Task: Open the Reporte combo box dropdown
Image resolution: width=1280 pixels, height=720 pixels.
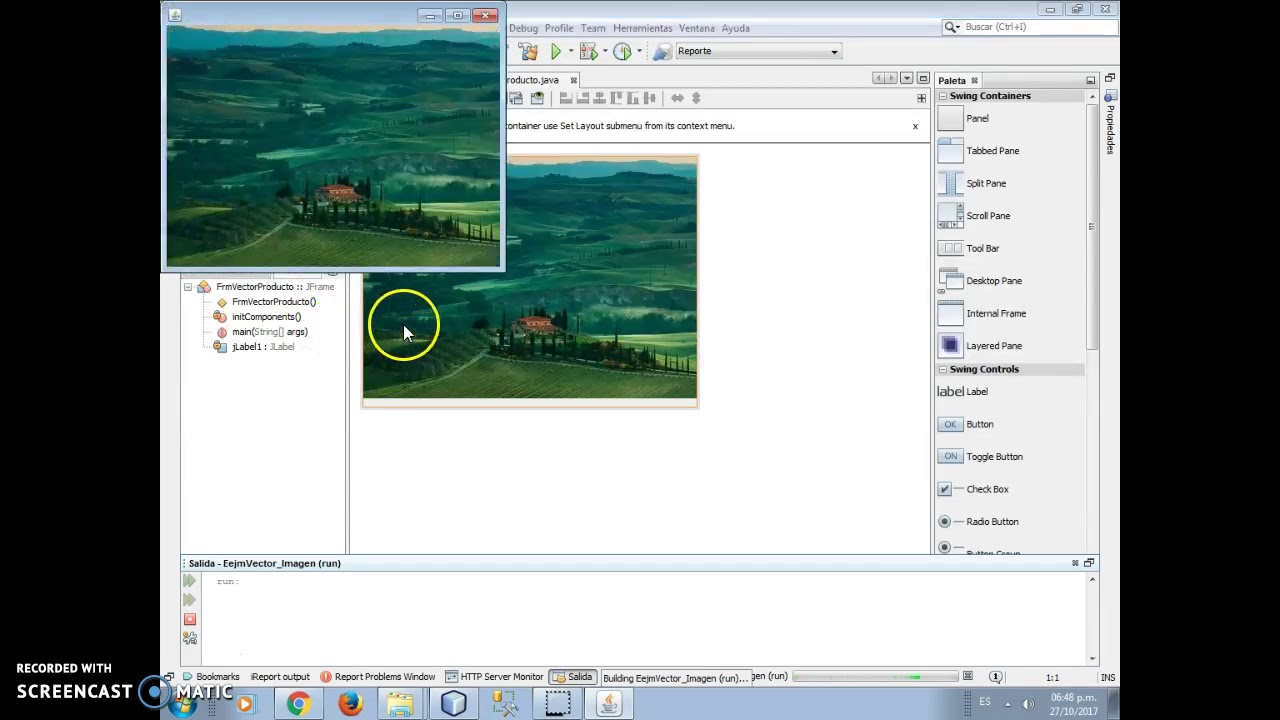Action: coord(834,51)
